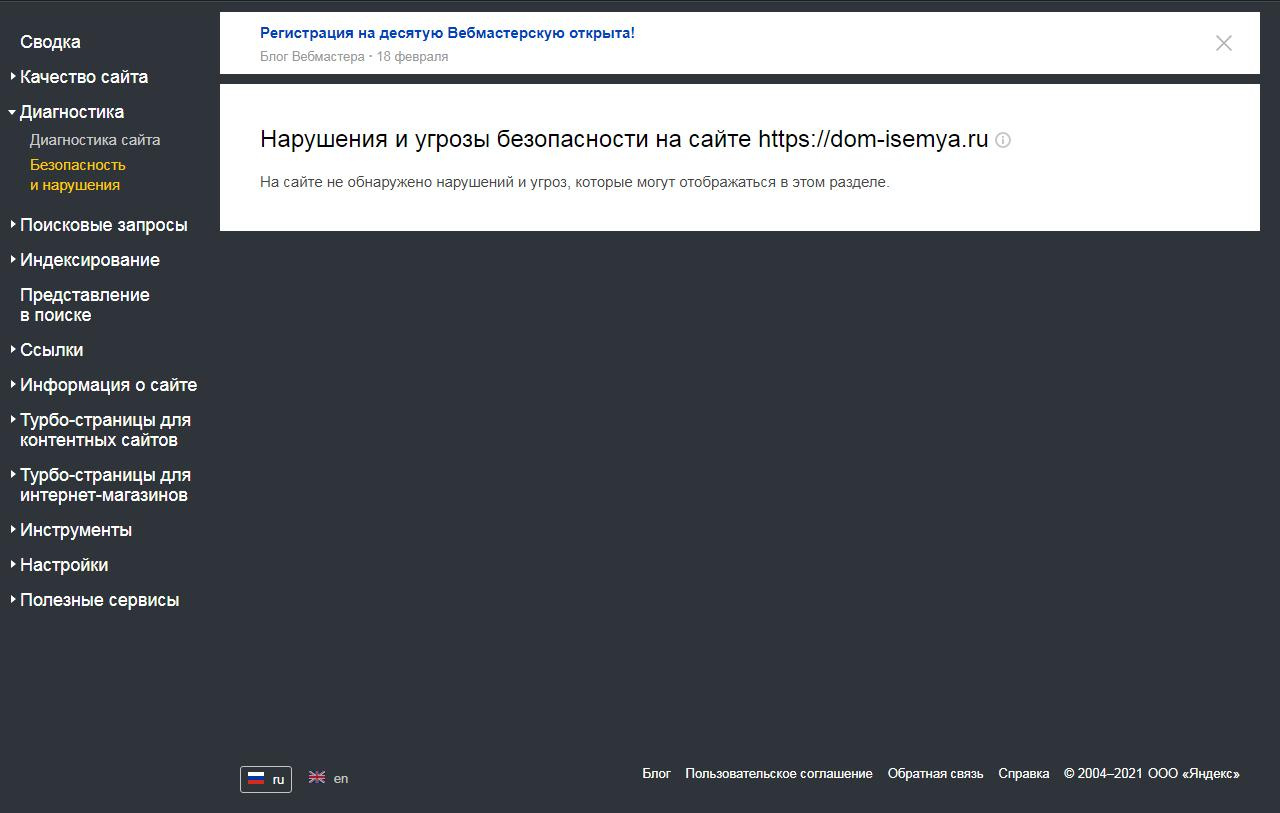Select the Russian flag icon
This screenshot has width=1280, height=813.
point(256,779)
